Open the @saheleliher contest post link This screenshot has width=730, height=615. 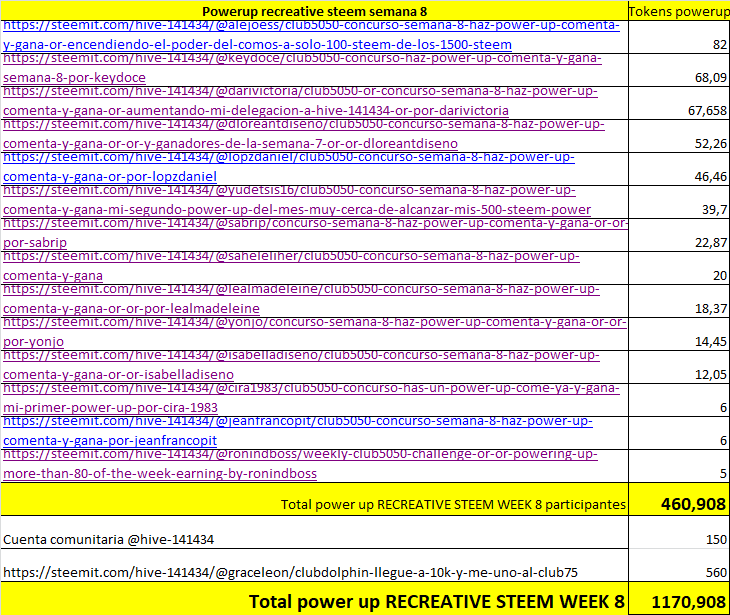[291, 266]
